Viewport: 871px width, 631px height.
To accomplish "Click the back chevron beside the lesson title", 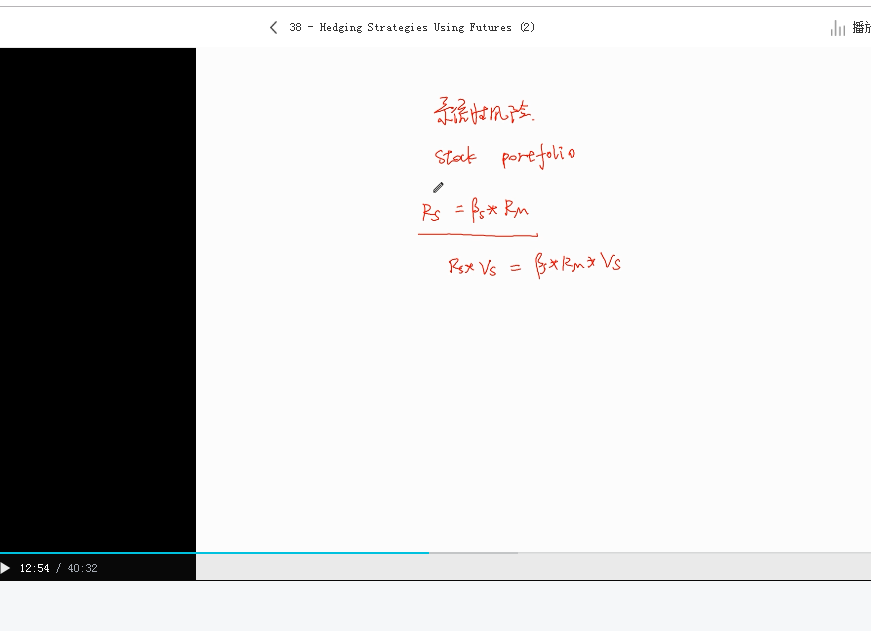I will (x=274, y=28).
